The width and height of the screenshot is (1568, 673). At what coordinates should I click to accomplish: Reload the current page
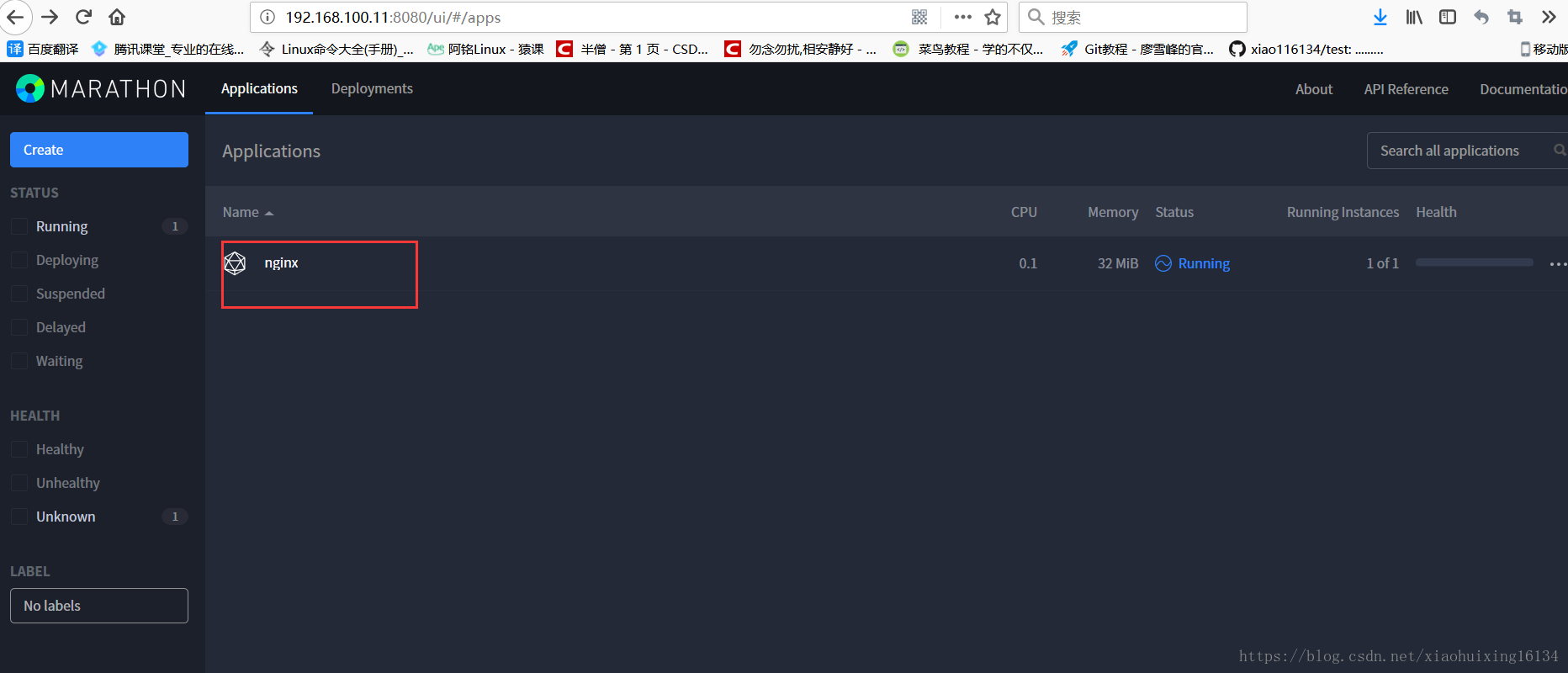point(83,17)
